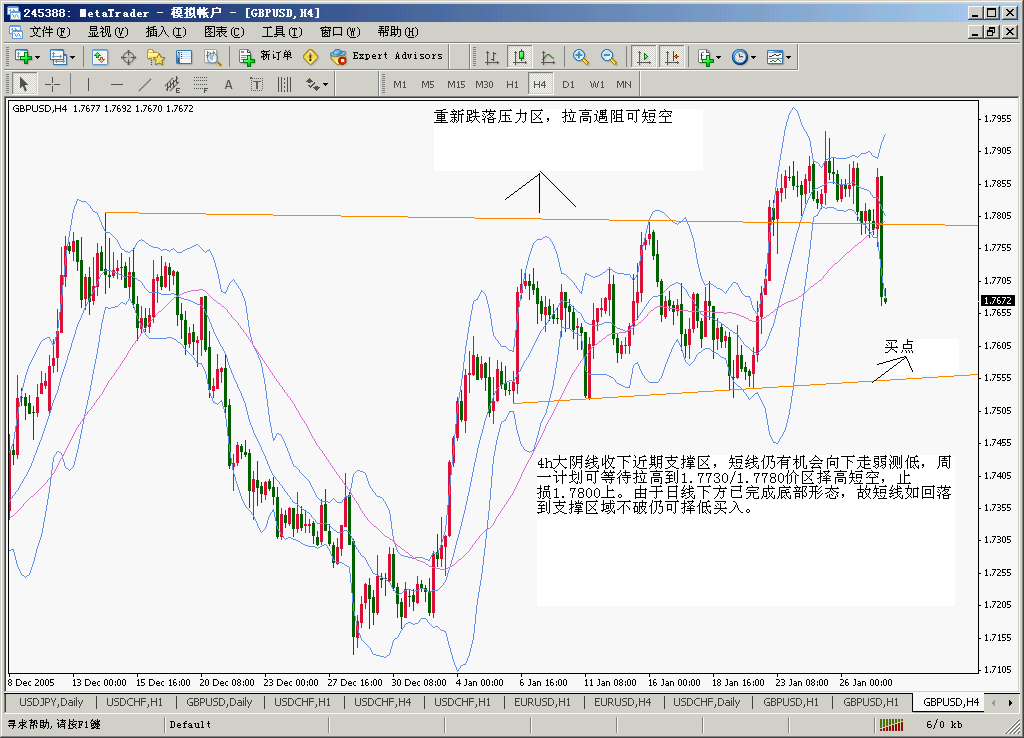Click the zoom out magnifier icon
The width and height of the screenshot is (1024, 738).
608,57
